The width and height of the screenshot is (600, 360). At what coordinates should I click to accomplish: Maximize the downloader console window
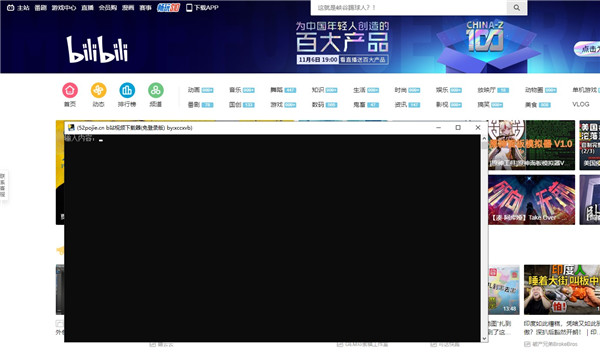[458, 127]
